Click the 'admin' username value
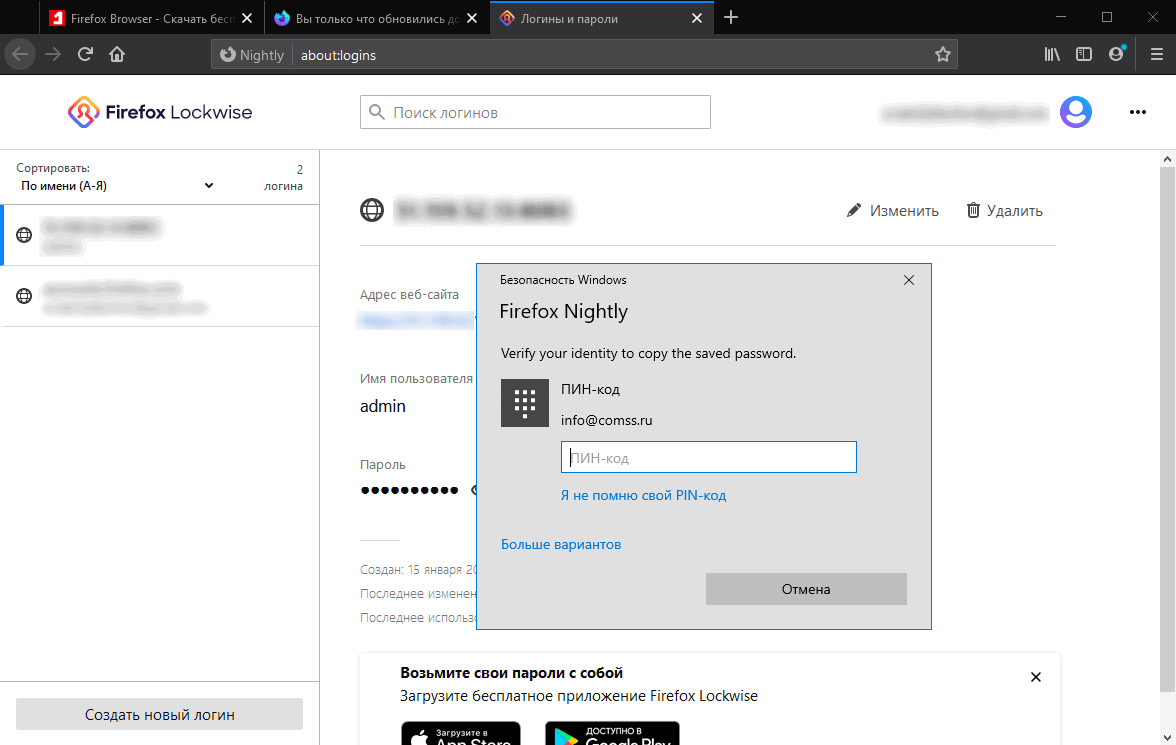Image resolution: width=1176 pixels, height=745 pixels. [382, 406]
